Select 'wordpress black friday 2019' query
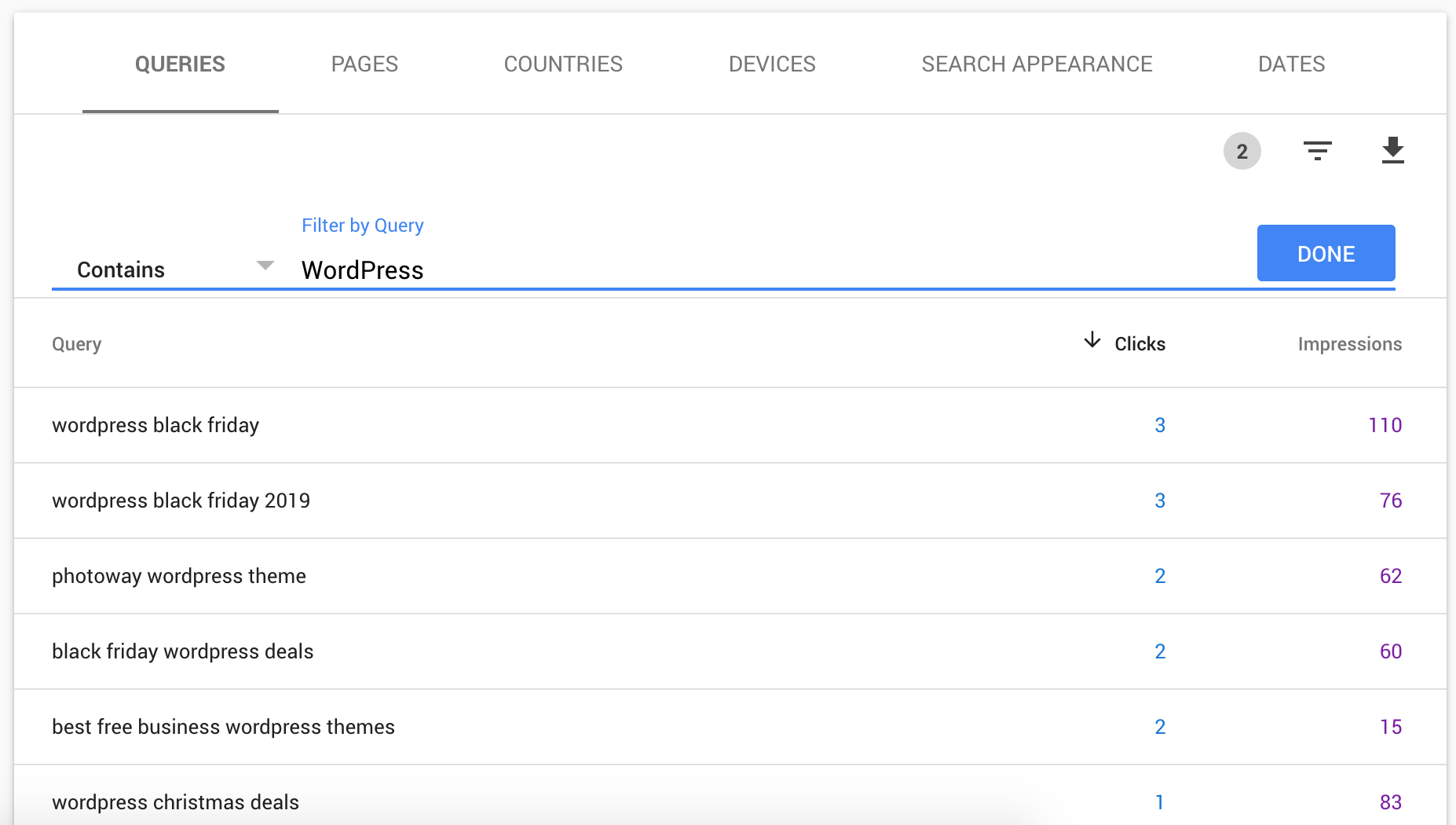Image resolution: width=1456 pixels, height=825 pixels. [x=730, y=500]
